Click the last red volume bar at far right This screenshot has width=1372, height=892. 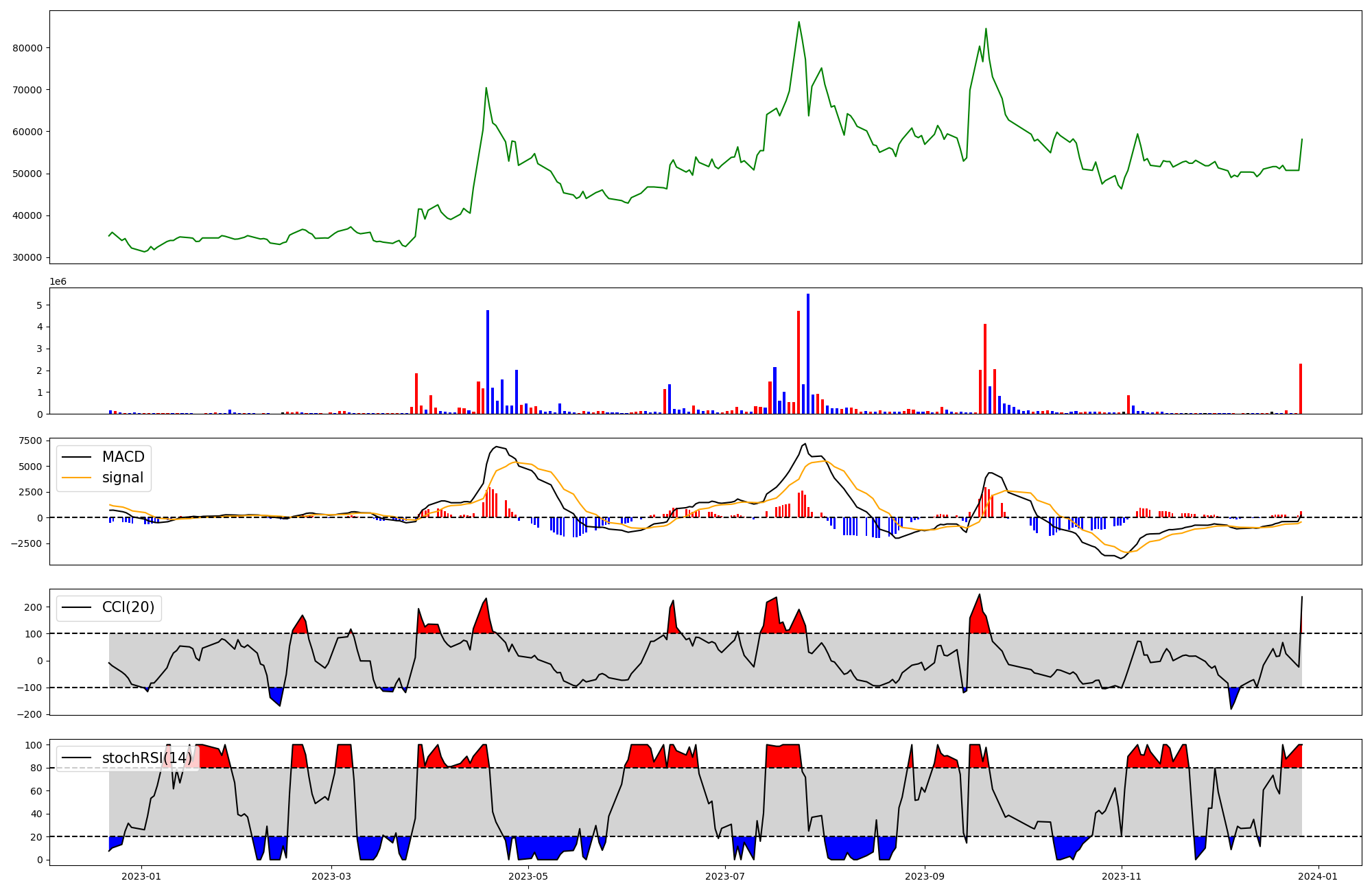pyautogui.click(x=1301, y=389)
